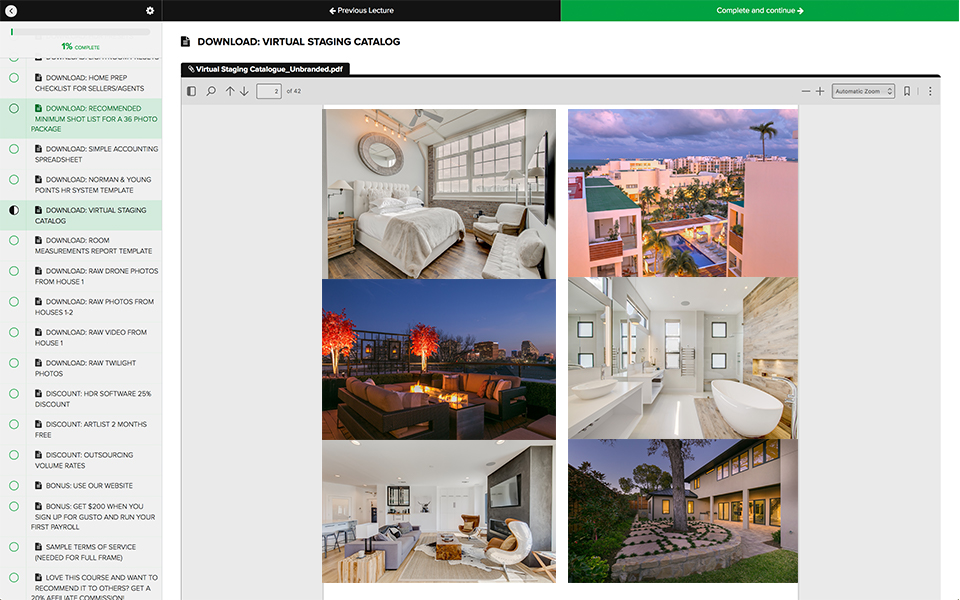
Task: Toggle completion circle for Room Measurements Report
Action: tap(13, 240)
